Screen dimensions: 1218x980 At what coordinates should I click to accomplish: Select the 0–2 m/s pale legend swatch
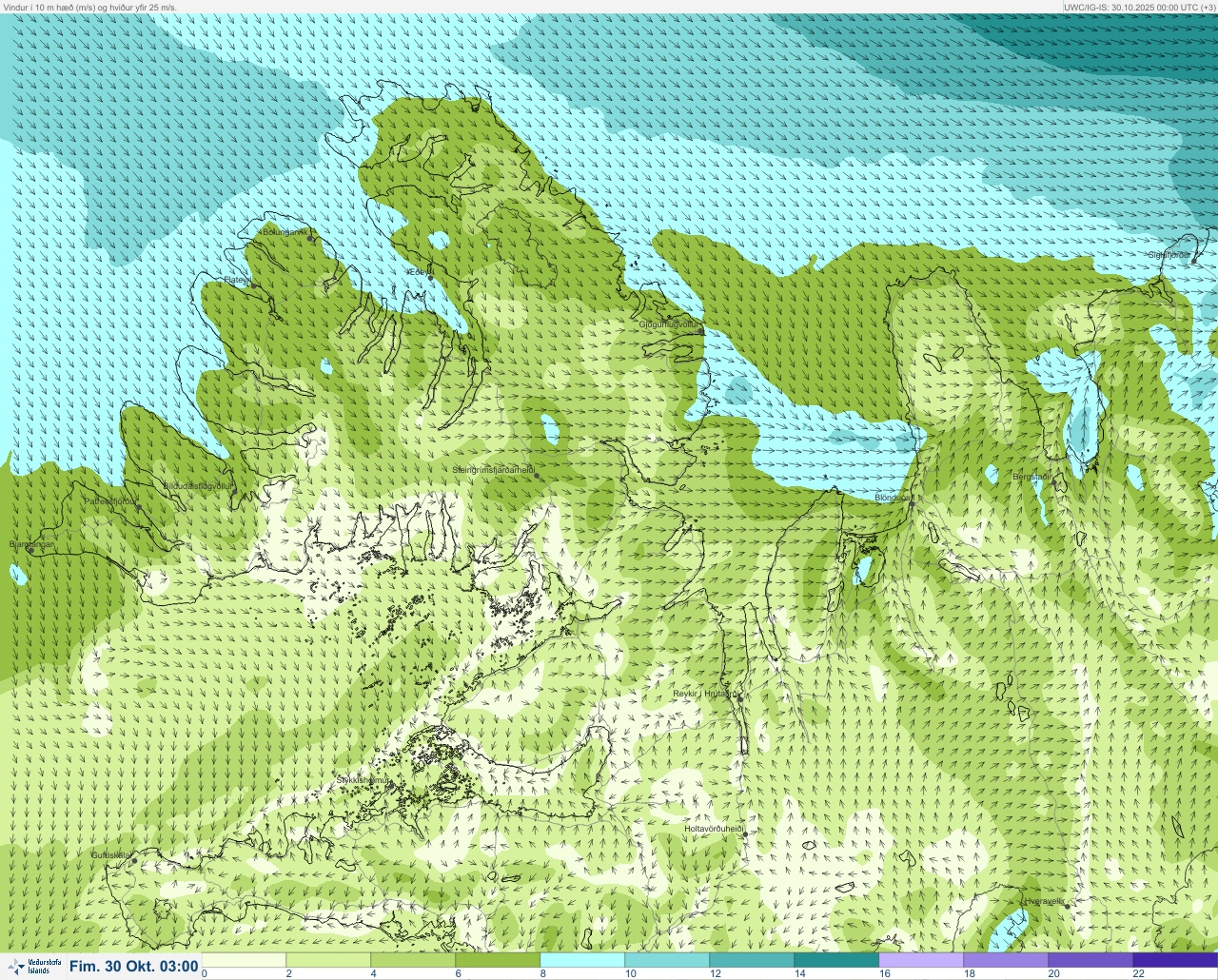pyautogui.click(x=244, y=960)
